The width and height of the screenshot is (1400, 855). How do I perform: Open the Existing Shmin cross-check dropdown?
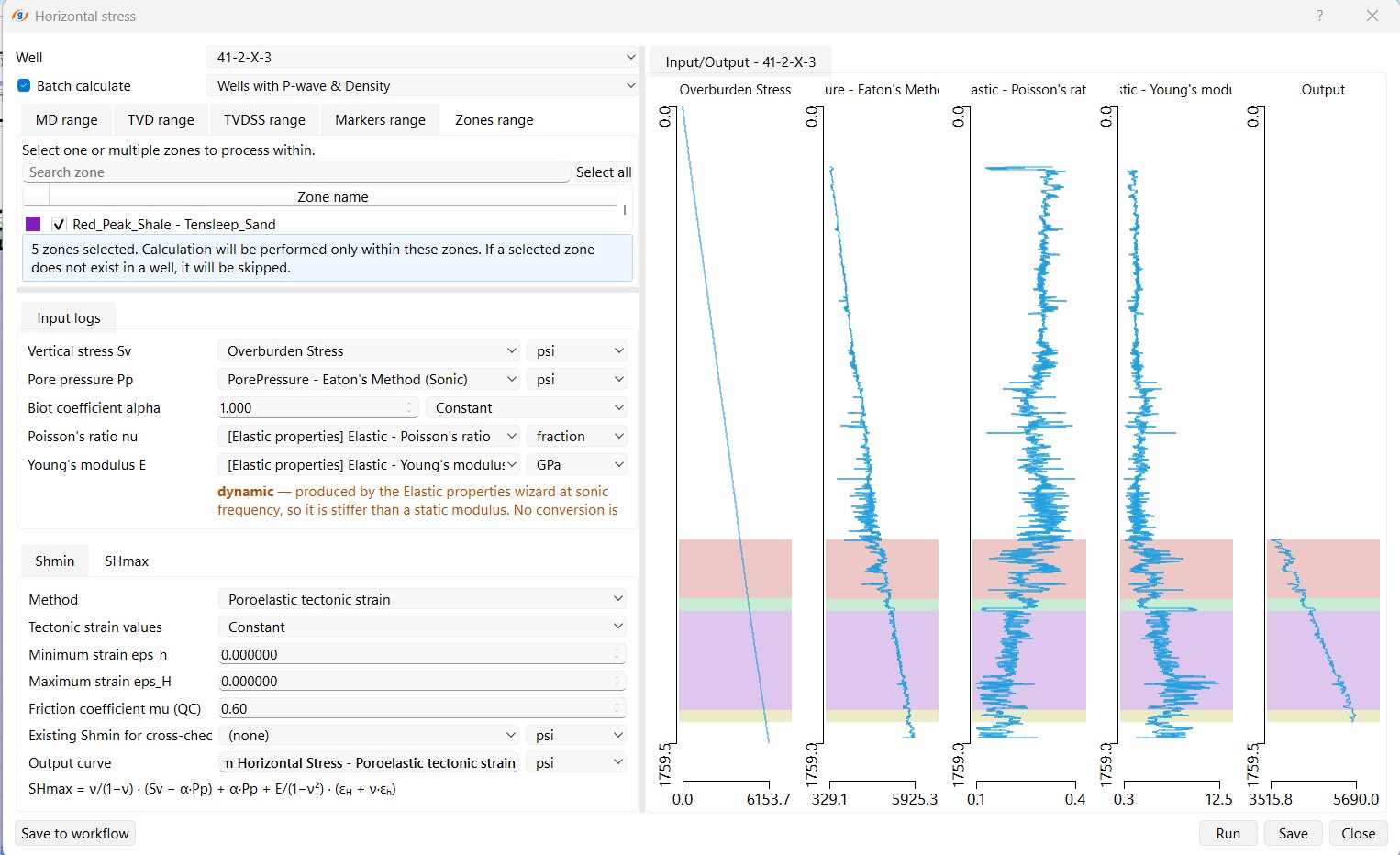pos(369,736)
